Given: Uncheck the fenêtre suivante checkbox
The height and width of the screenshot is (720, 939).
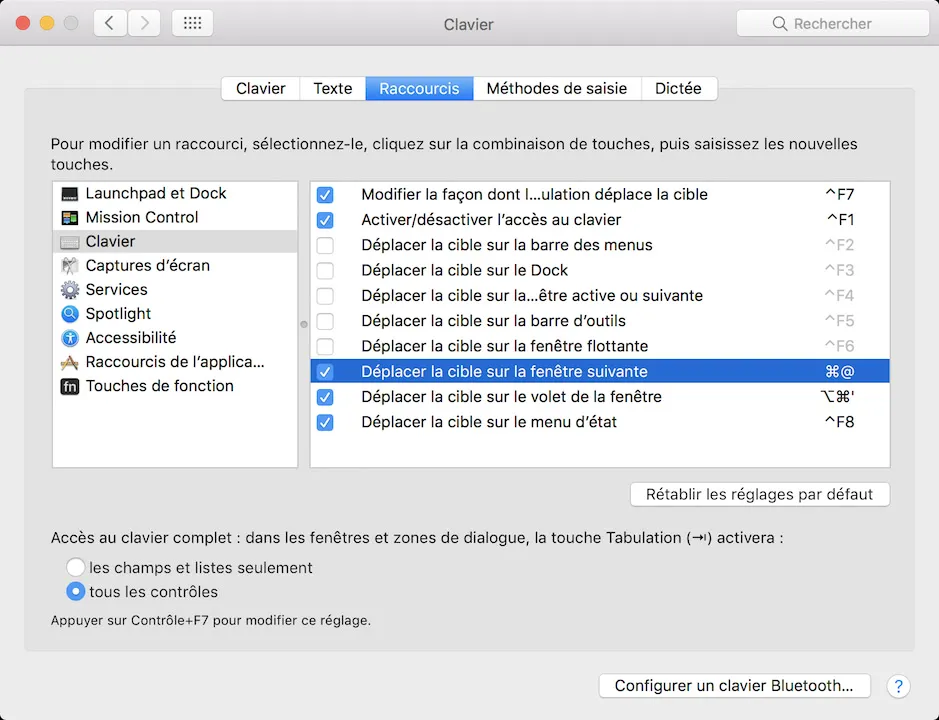Looking at the screenshot, I should click(x=325, y=371).
